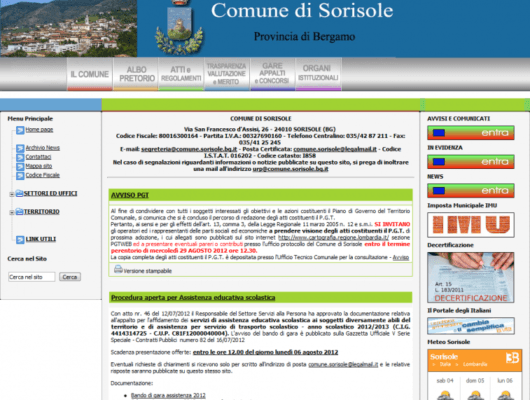Click the folder icon beside TERRITORIO
The image size is (530, 400).
tap(19, 212)
